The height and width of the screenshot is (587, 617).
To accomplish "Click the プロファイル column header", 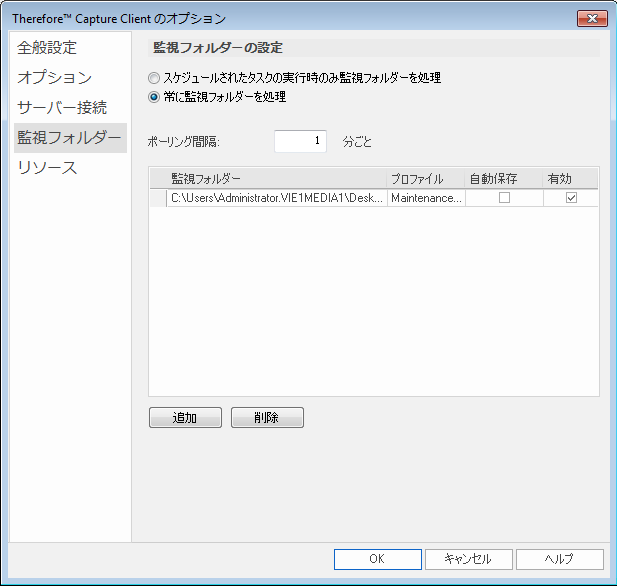I will pos(426,179).
